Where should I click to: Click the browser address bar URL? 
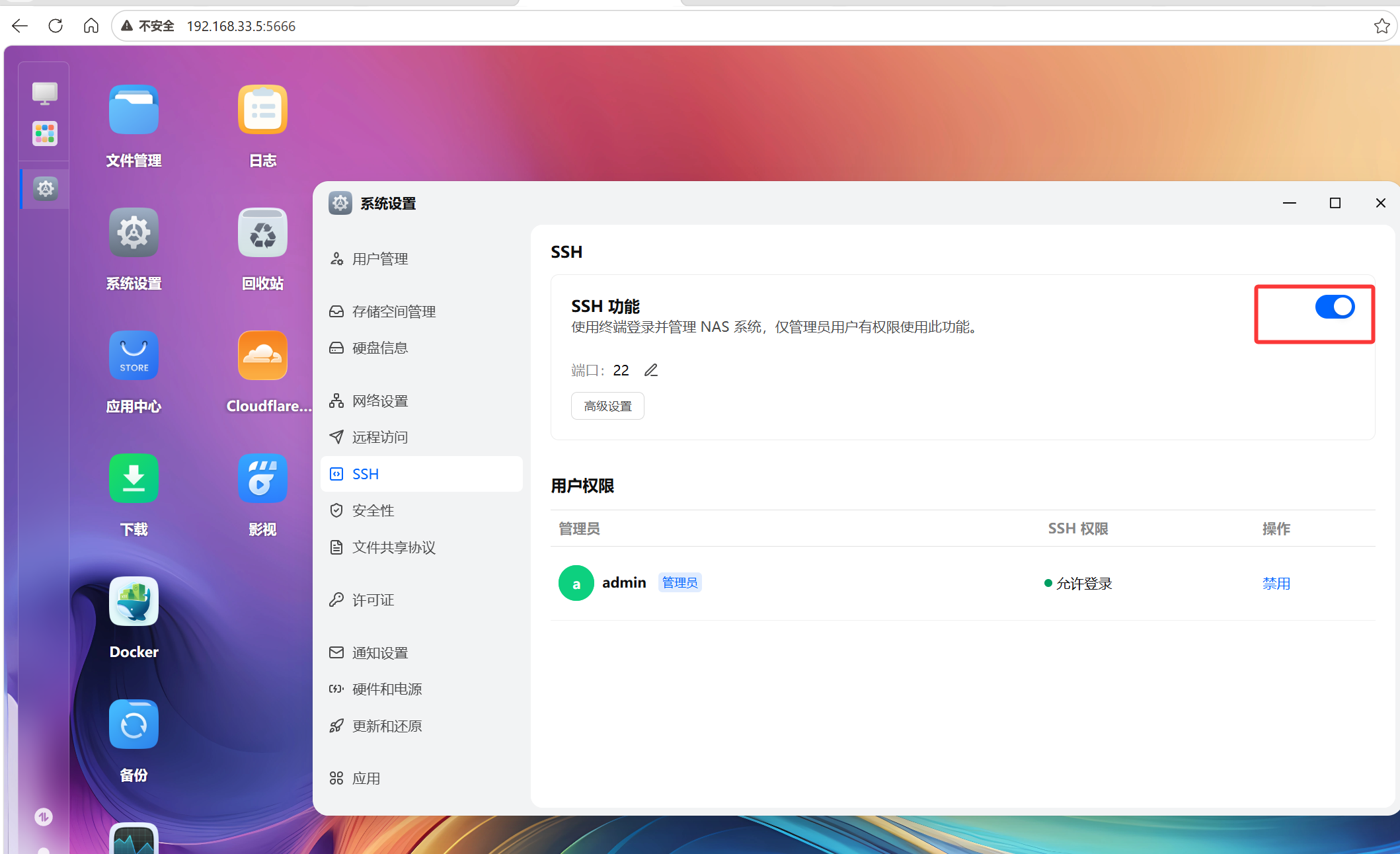pos(241,26)
